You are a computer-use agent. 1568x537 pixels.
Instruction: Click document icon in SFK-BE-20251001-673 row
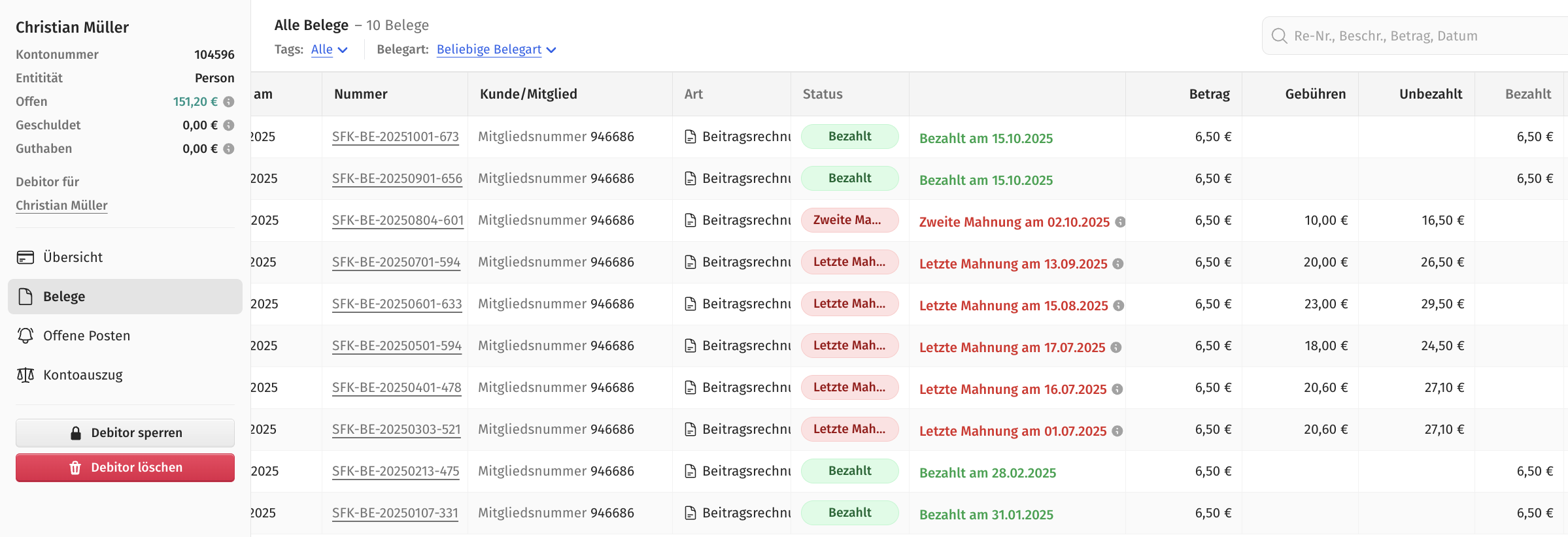click(690, 137)
